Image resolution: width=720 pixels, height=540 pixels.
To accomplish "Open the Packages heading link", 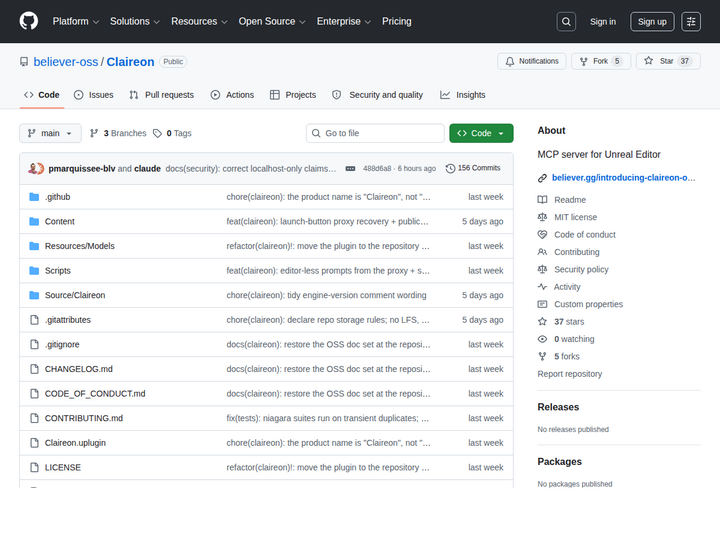I will [x=559, y=462].
